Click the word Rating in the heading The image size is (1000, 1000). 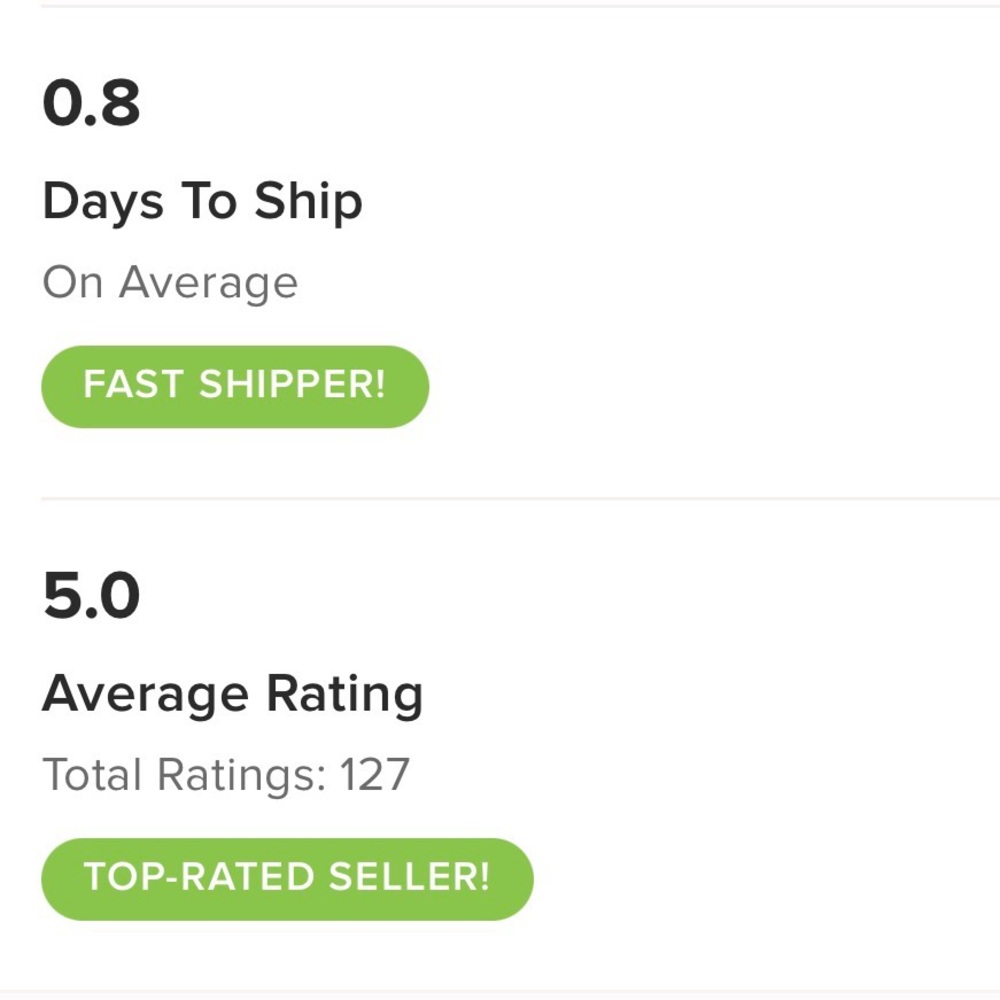(x=345, y=694)
